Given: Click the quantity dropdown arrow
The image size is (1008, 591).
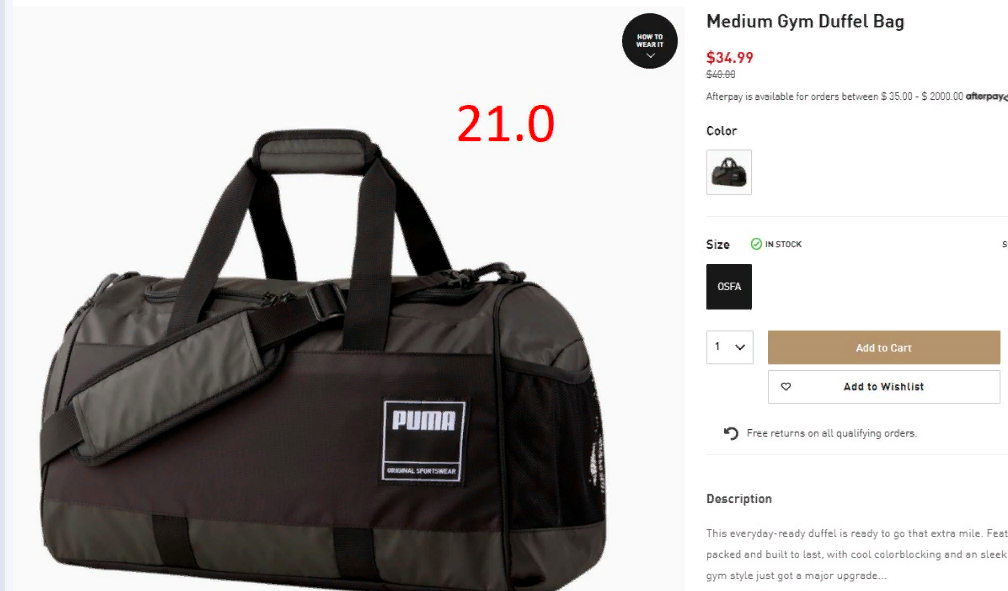Looking at the screenshot, I should tap(740, 347).
